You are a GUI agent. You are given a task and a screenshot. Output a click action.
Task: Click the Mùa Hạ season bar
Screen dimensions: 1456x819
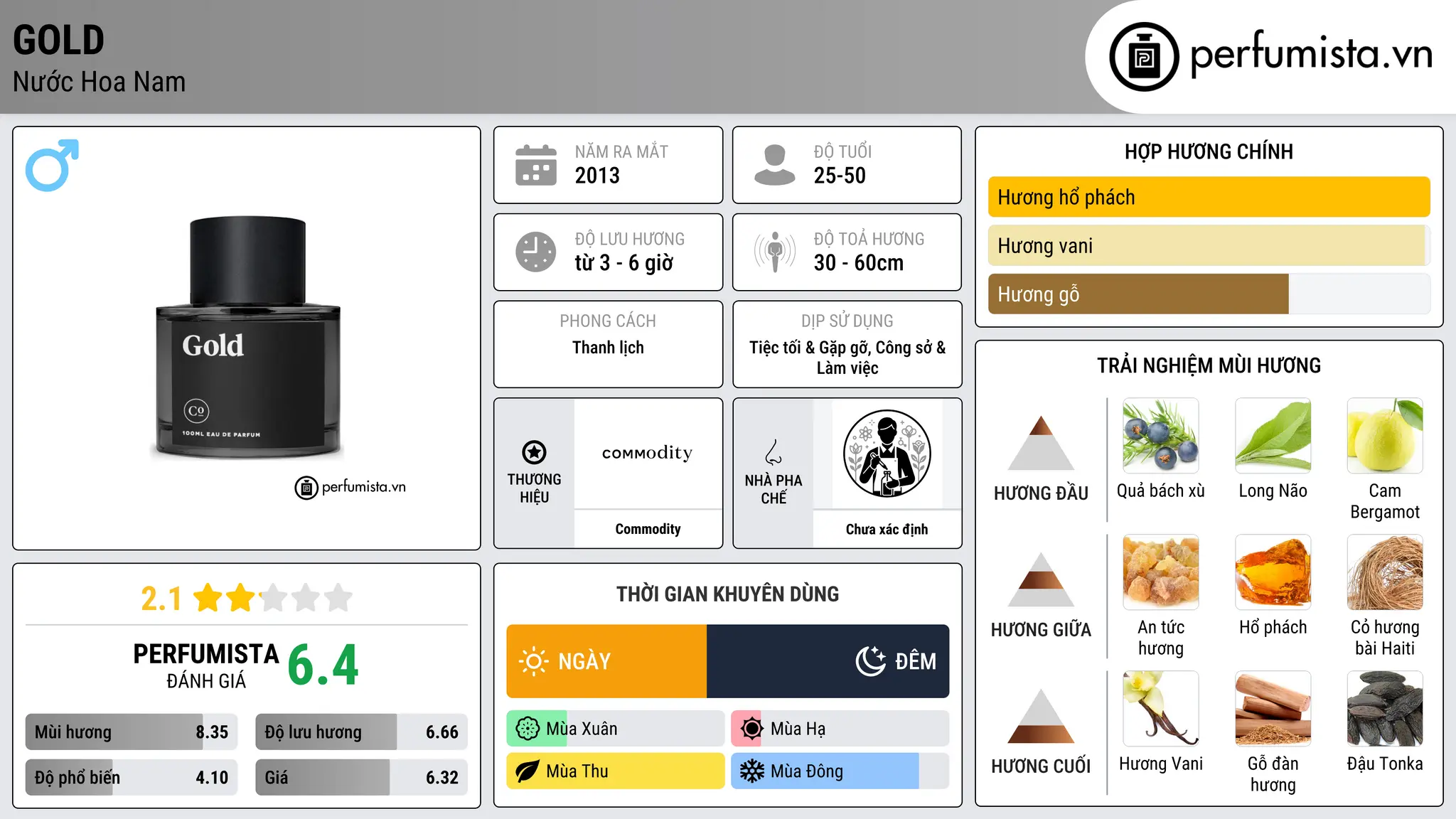(840, 729)
